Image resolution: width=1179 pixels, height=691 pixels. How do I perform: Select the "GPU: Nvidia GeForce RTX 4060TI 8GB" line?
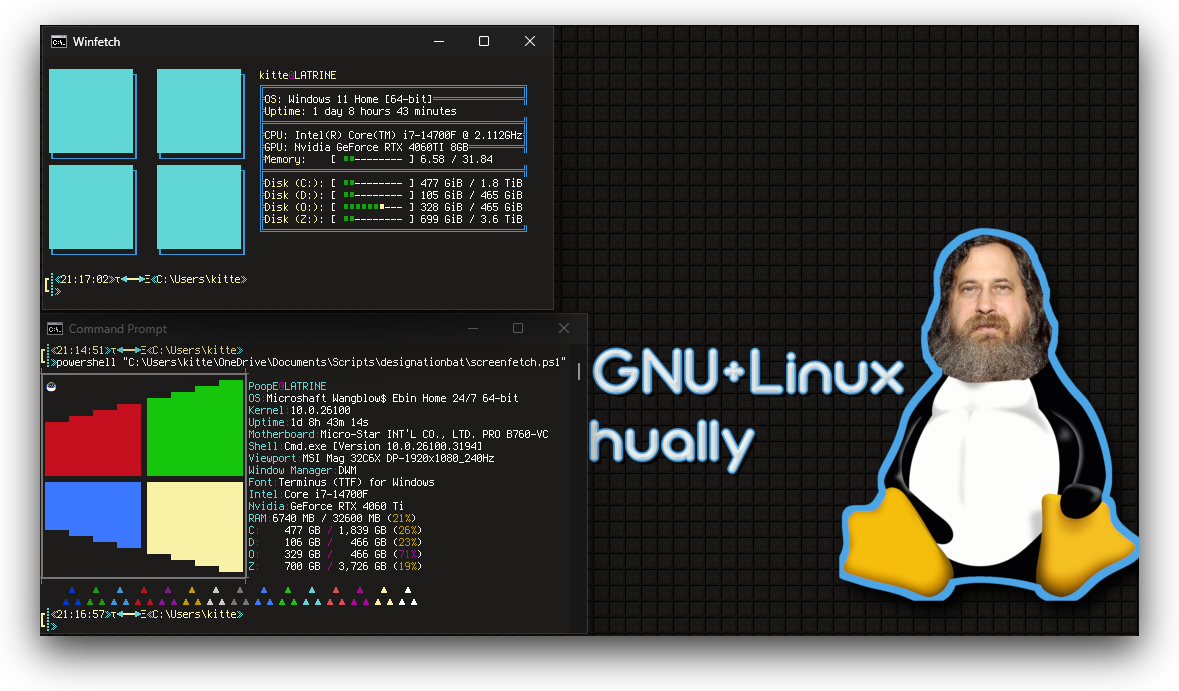[366, 147]
